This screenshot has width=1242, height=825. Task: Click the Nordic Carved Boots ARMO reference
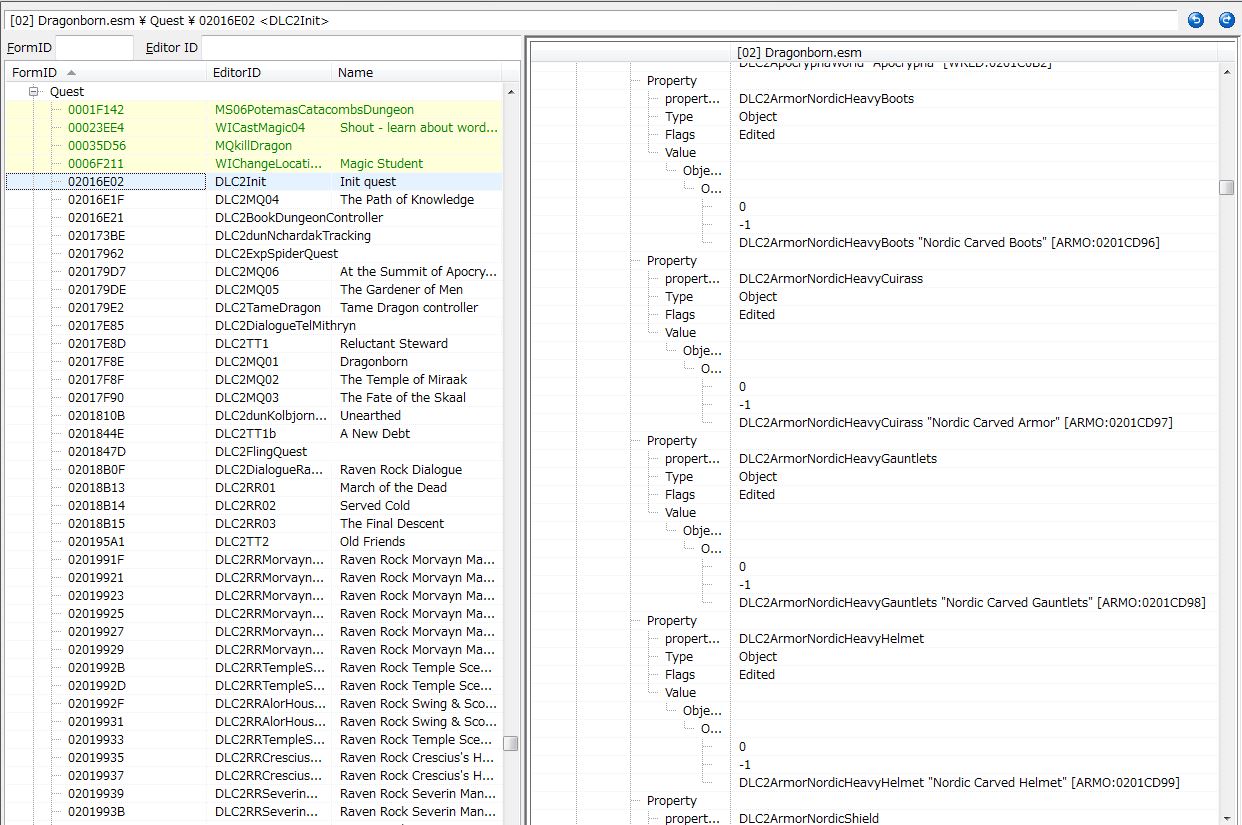tap(949, 243)
